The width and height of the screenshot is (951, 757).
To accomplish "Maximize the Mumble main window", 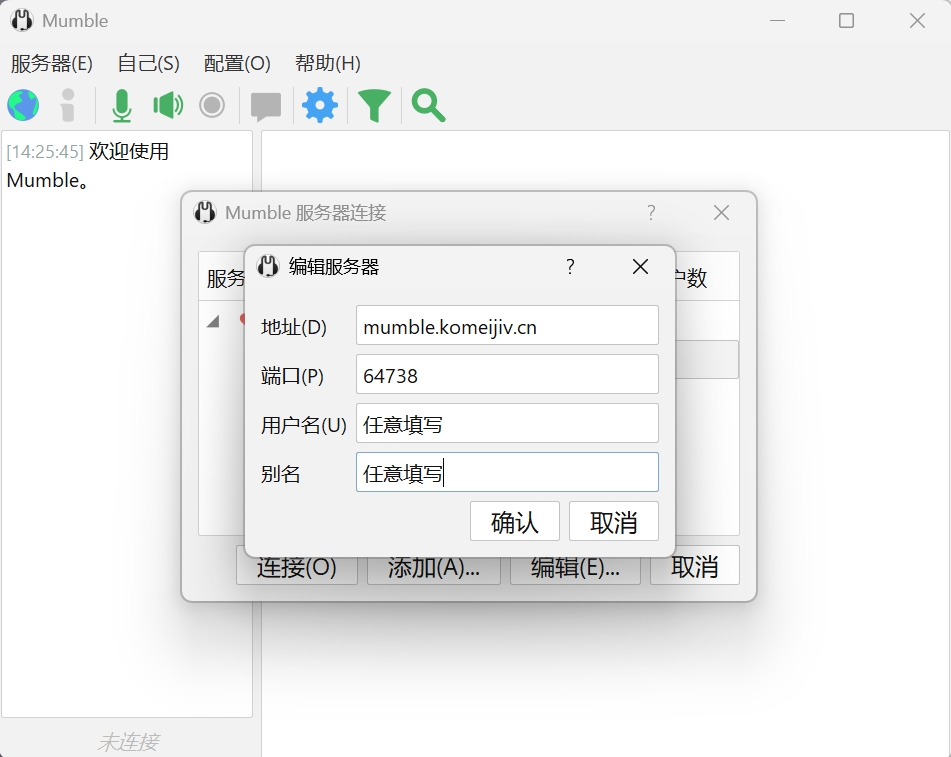I will pos(847,21).
